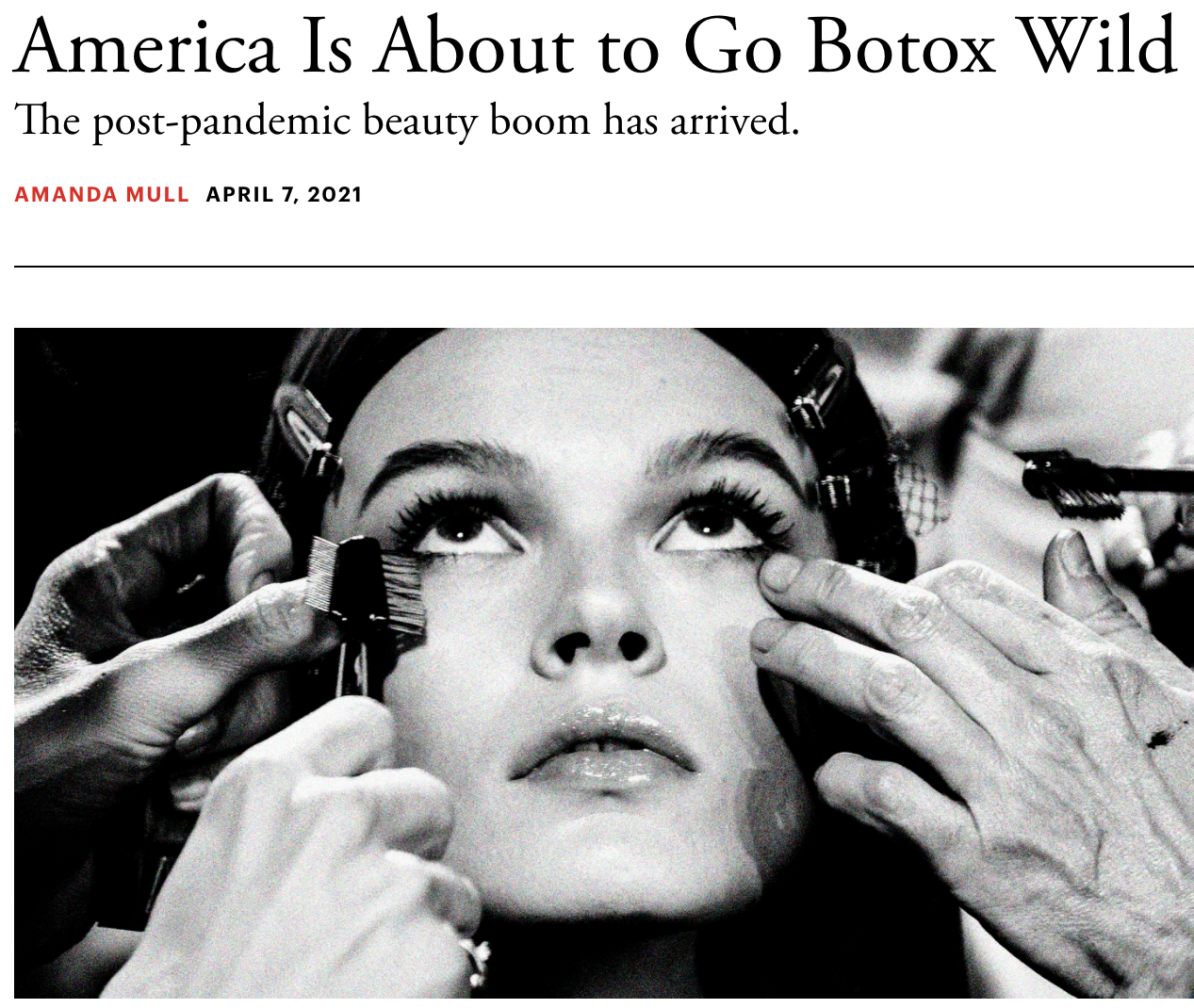The width and height of the screenshot is (1194, 1008).
Task: Click the surname MULL in the byline
Action: (x=157, y=195)
